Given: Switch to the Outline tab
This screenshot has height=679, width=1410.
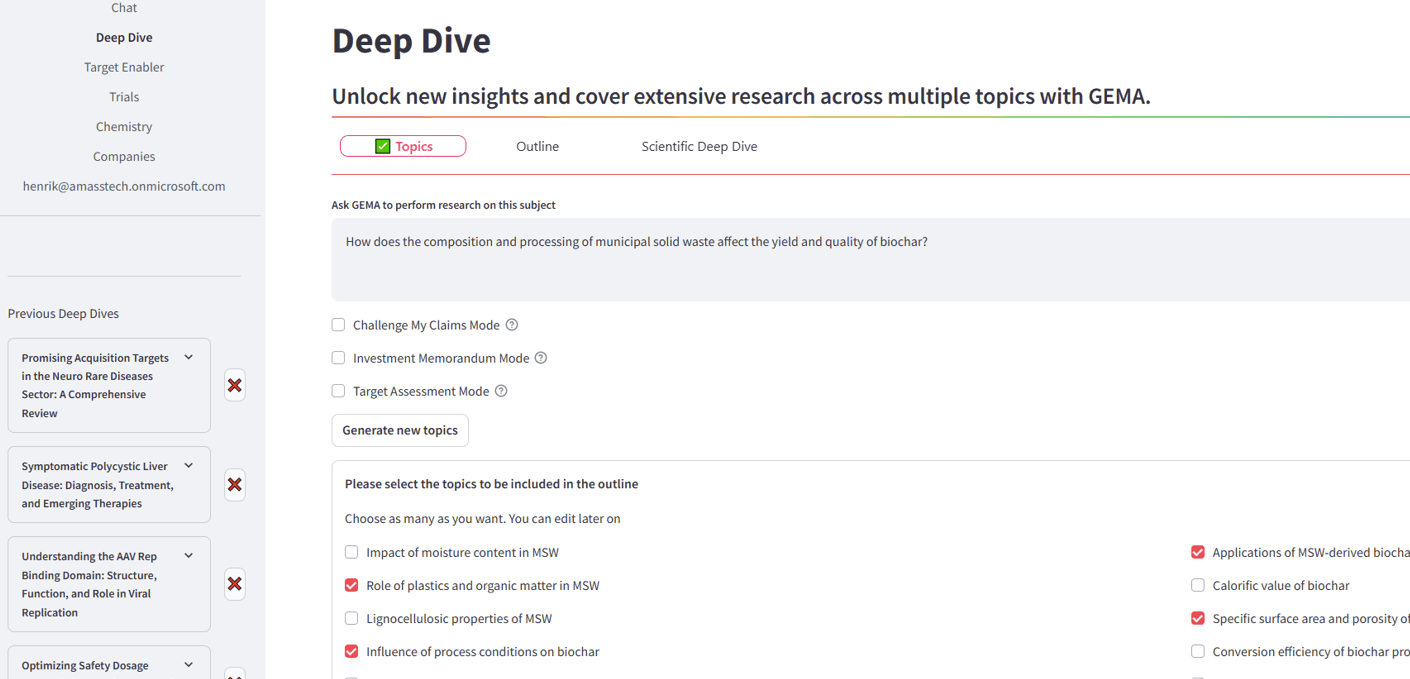Looking at the screenshot, I should [537, 146].
